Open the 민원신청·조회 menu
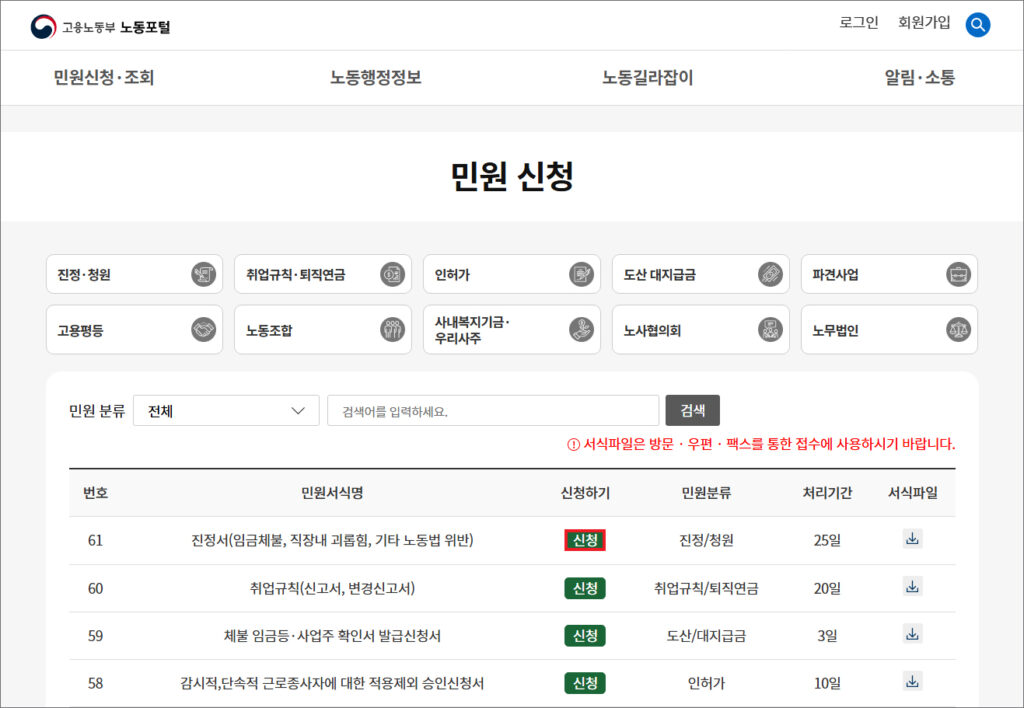The width and height of the screenshot is (1024, 708). (104, 78)
